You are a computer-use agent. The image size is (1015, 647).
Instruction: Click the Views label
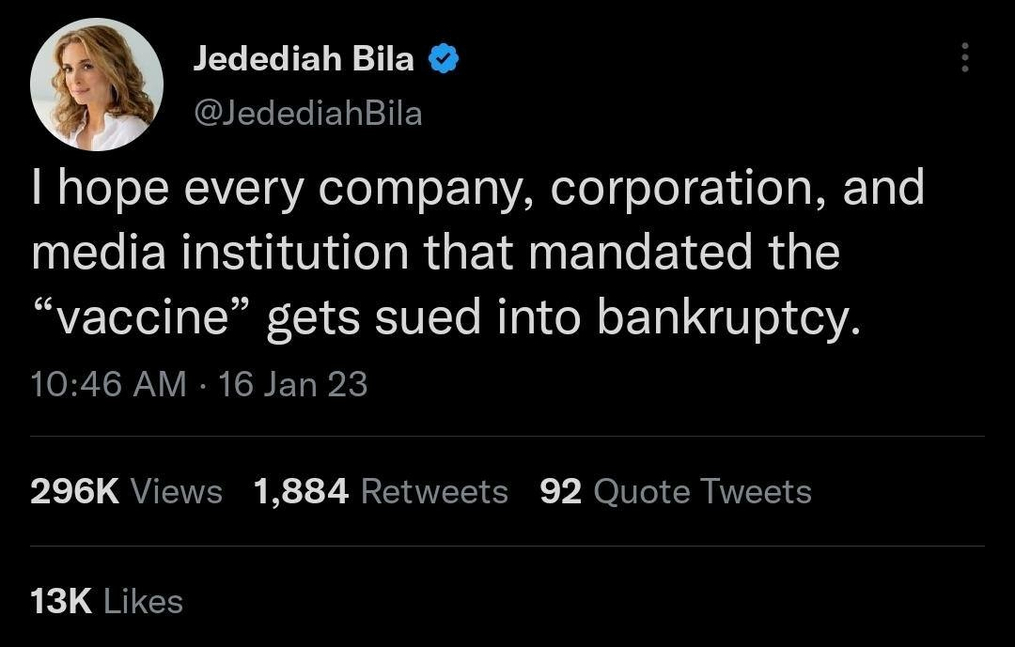click(x=177, y=491)
